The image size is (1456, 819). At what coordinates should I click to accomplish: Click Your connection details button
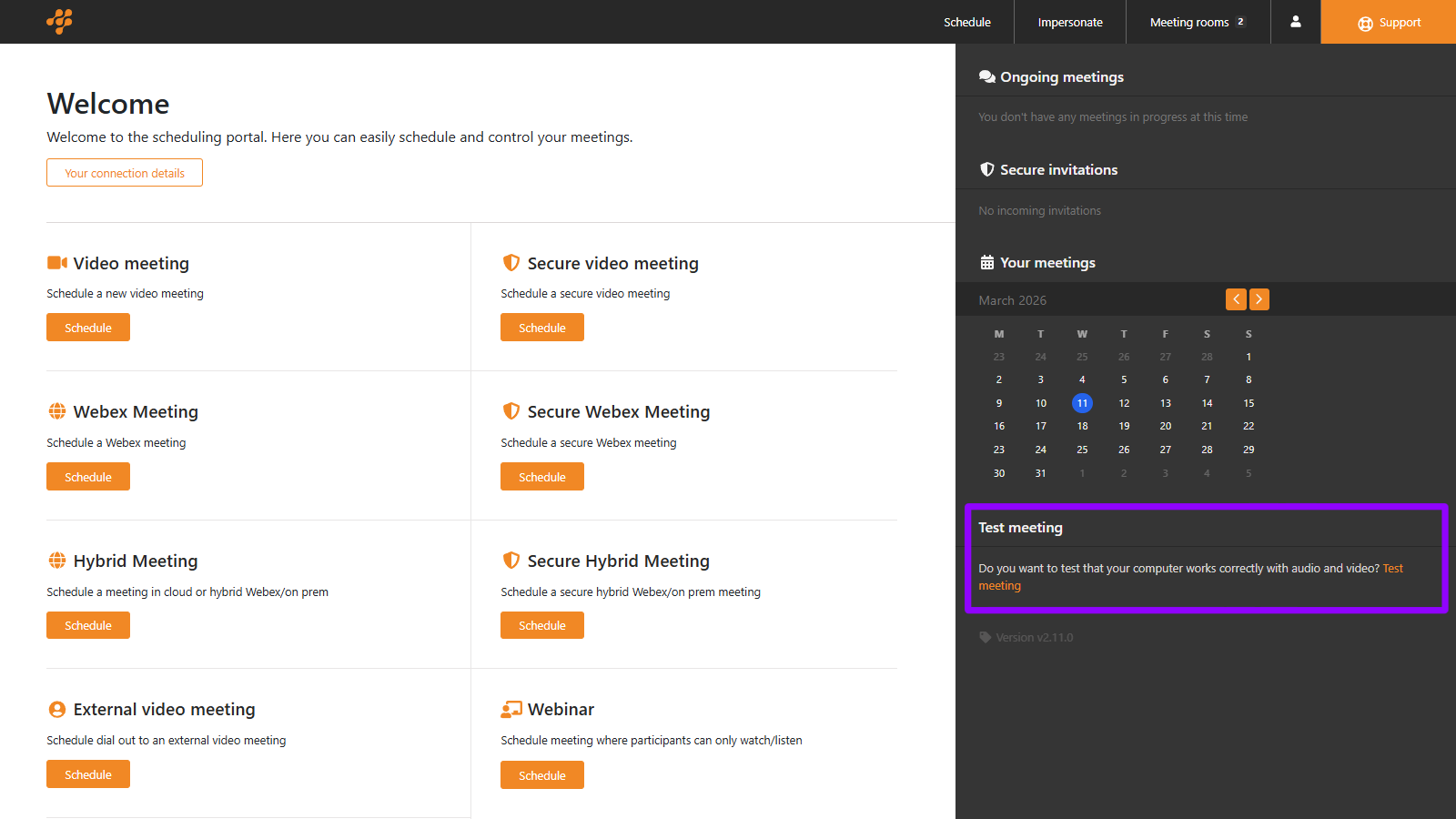tap(125, 173)
